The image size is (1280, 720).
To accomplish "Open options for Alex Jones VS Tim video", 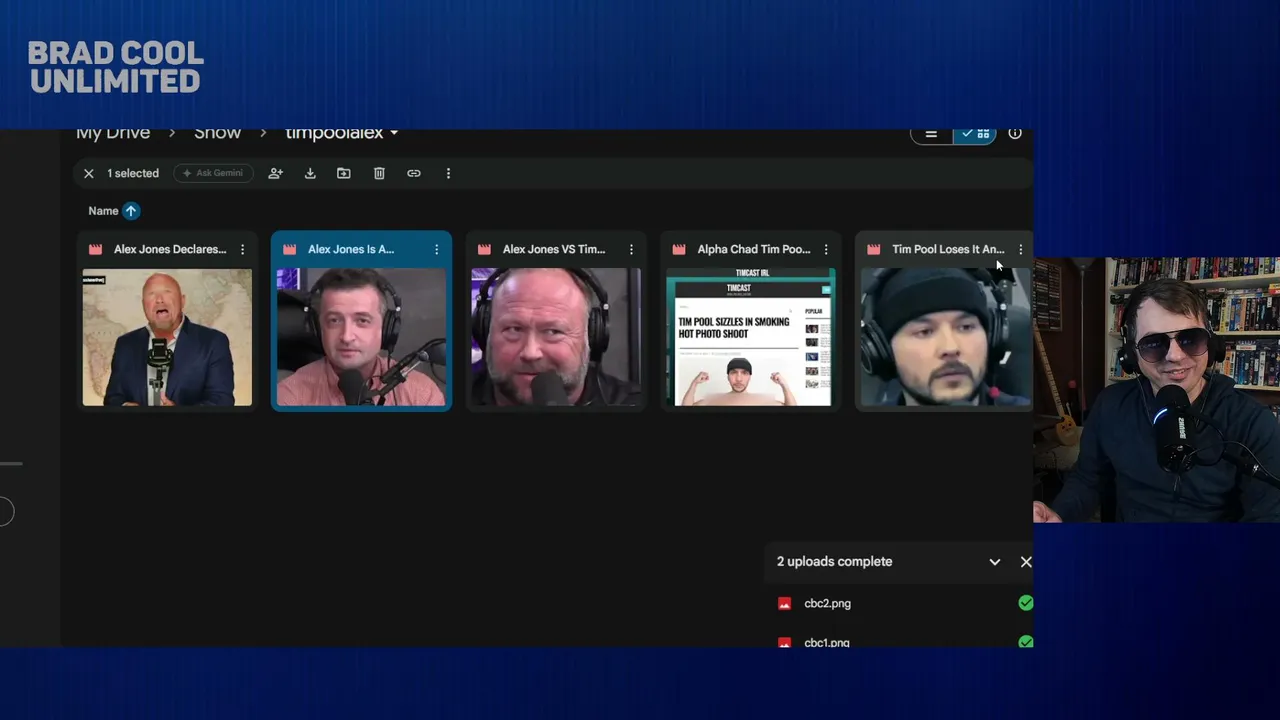I will click(x=631, y=250).
